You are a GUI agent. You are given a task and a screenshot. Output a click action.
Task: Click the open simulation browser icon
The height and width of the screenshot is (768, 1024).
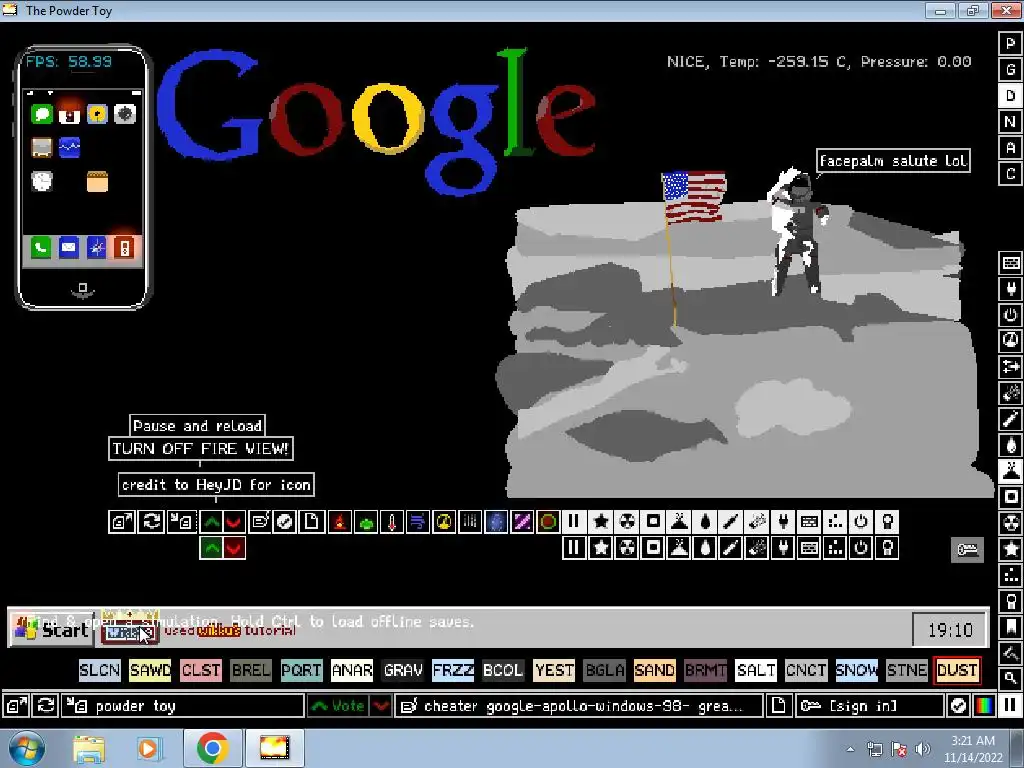[16, 706]
